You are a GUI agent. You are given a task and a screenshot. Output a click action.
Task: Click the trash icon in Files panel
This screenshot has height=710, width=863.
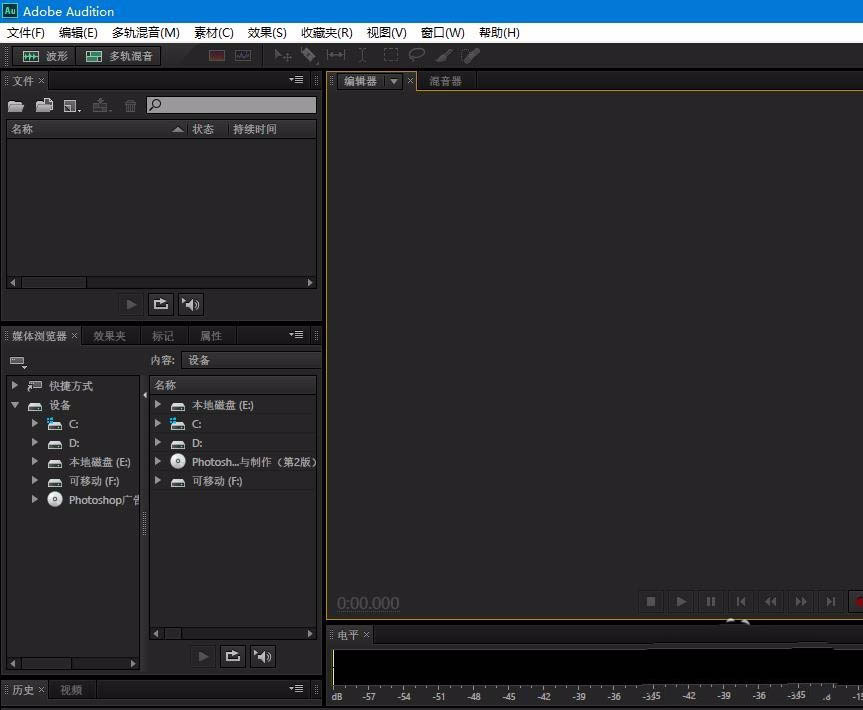pos(130,106)
